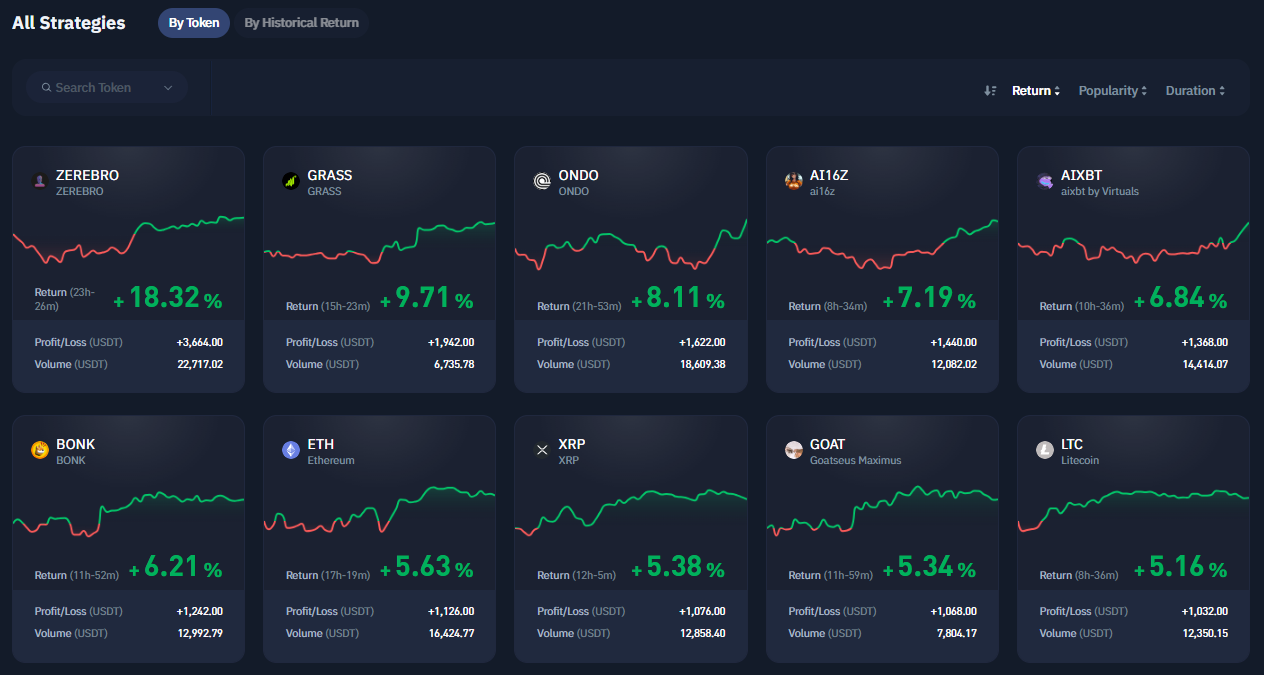This screenshot has height=675, width=1264.
Task: Click the GRASS price chart
Action: click(379, 243)
